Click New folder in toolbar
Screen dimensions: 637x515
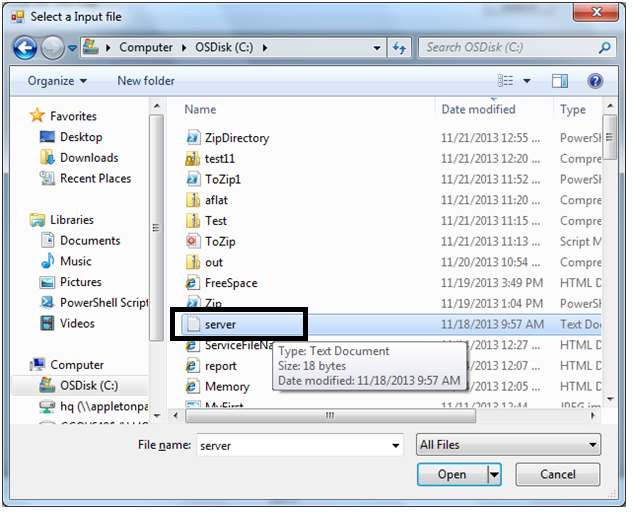(146, 81)
